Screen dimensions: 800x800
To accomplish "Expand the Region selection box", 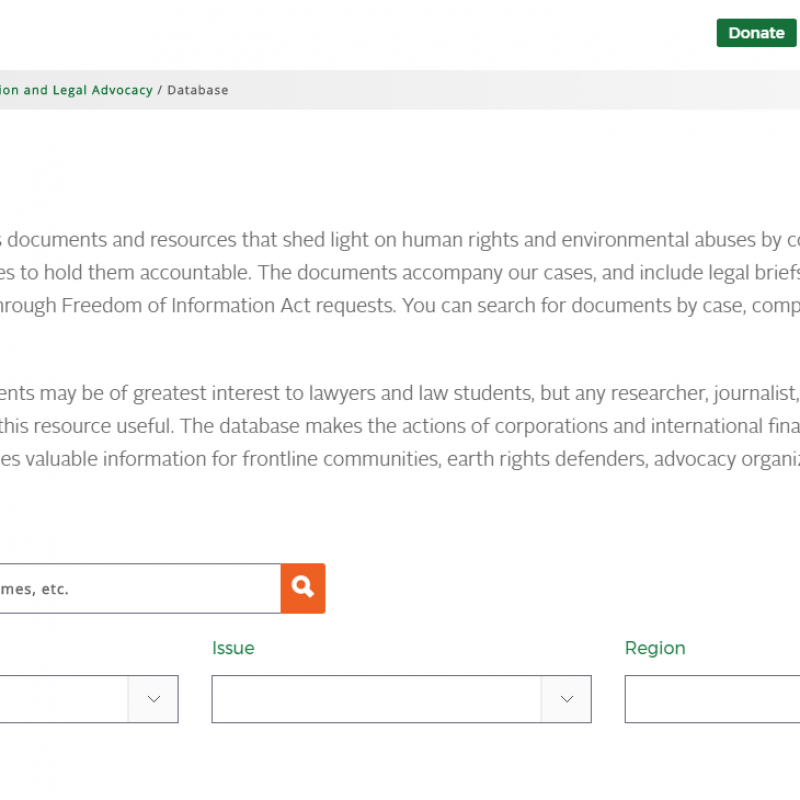I will tap(712, 699).
